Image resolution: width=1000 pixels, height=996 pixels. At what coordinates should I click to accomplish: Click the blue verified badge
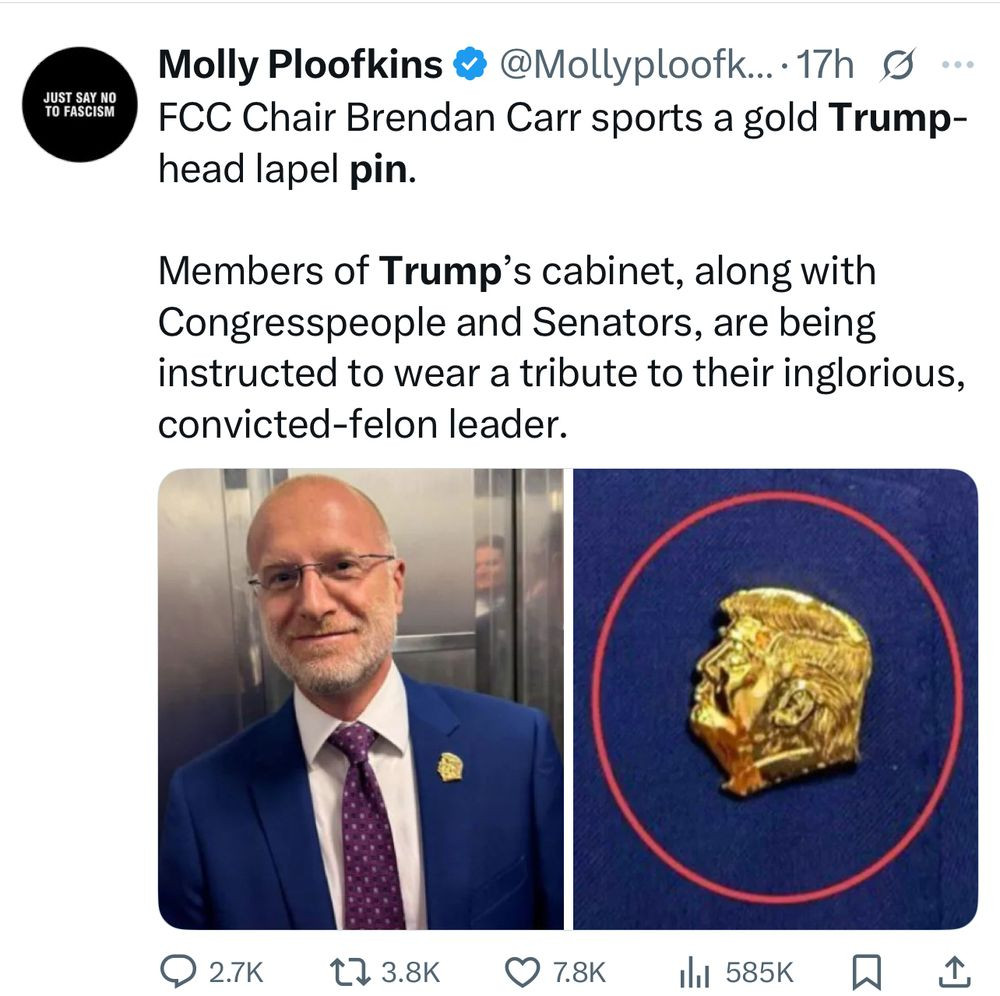[x=470, y=64]
